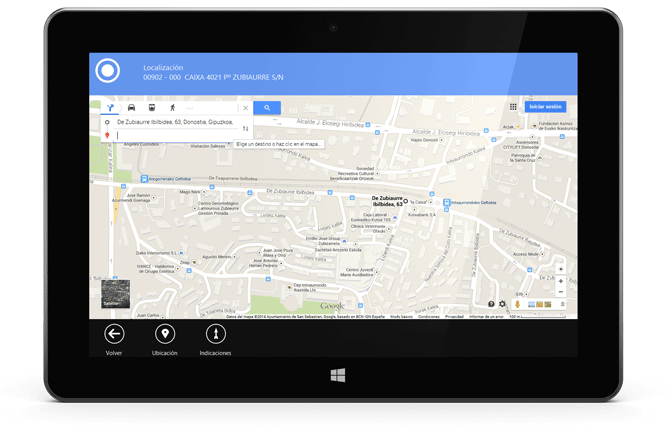Switch to Satélite view thumbnail
Screen dimensions: 670x445
click(115, 294)
